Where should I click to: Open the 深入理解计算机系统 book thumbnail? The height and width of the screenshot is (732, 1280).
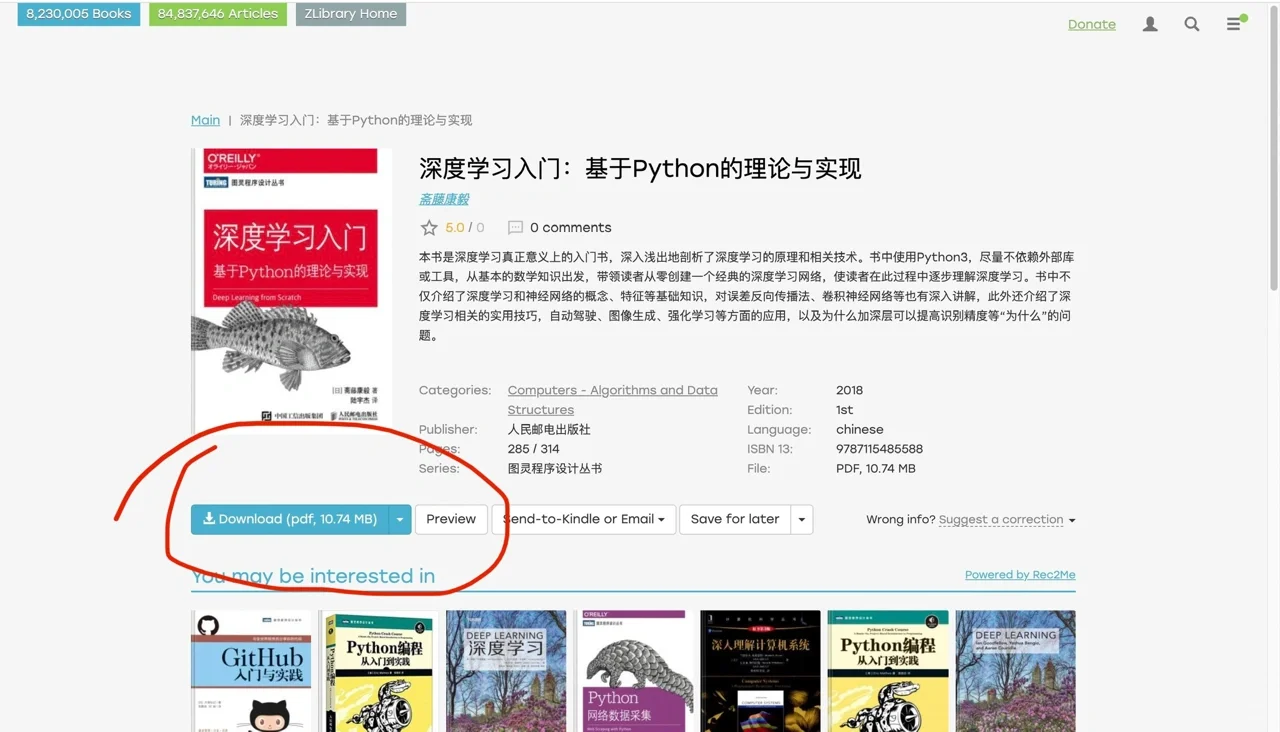coord(761,671)
